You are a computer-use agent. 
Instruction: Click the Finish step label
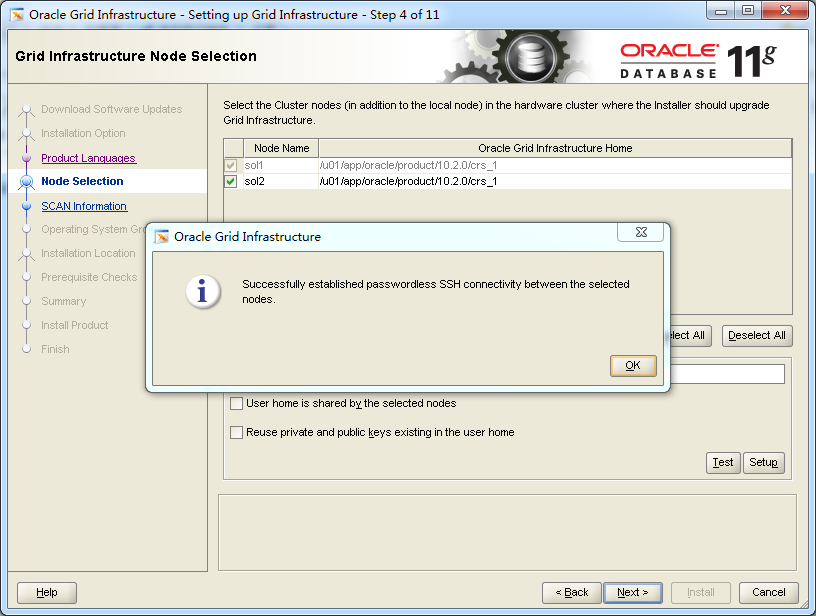(x=55, y=349)
